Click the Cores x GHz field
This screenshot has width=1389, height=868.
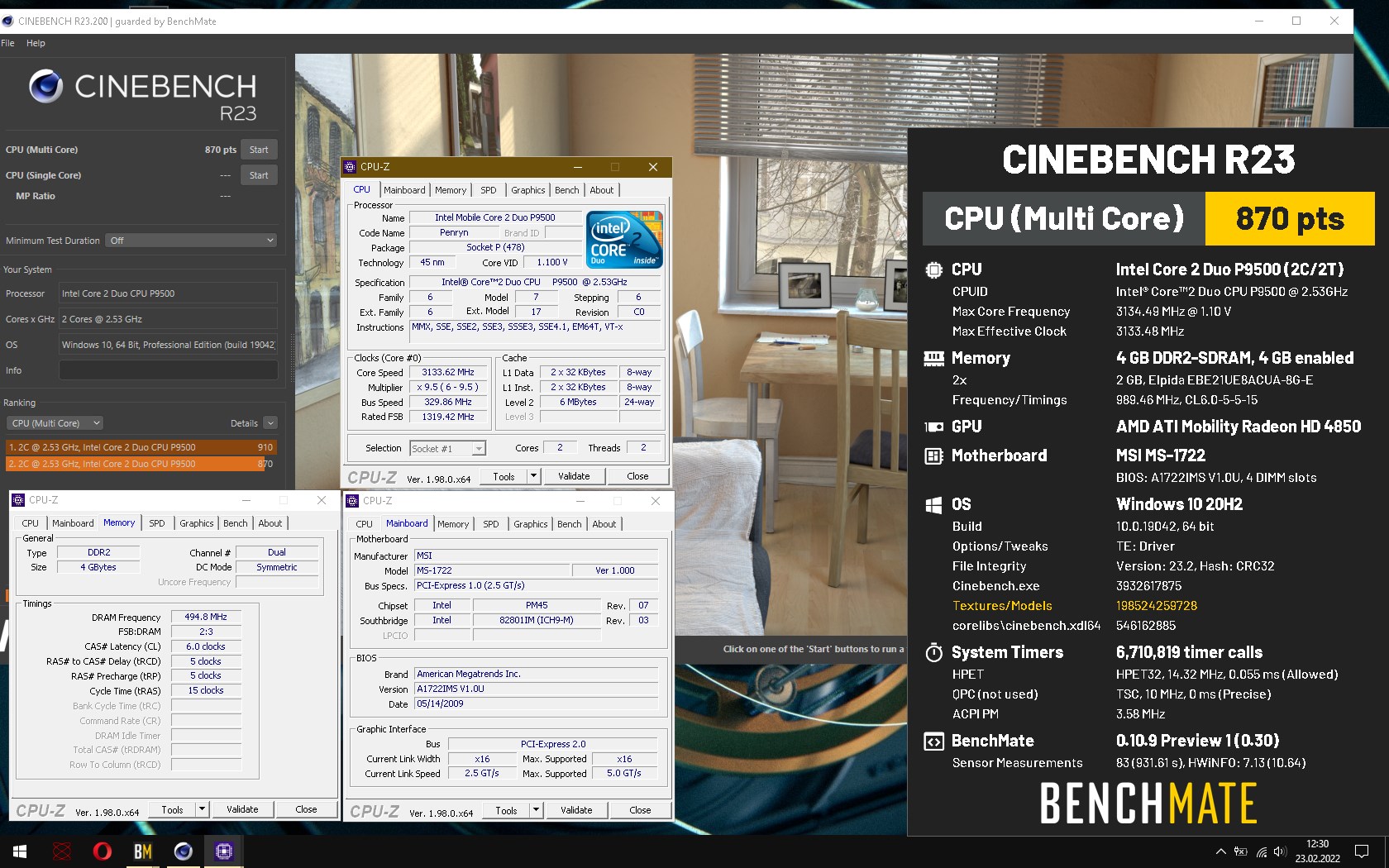point(168,319)
